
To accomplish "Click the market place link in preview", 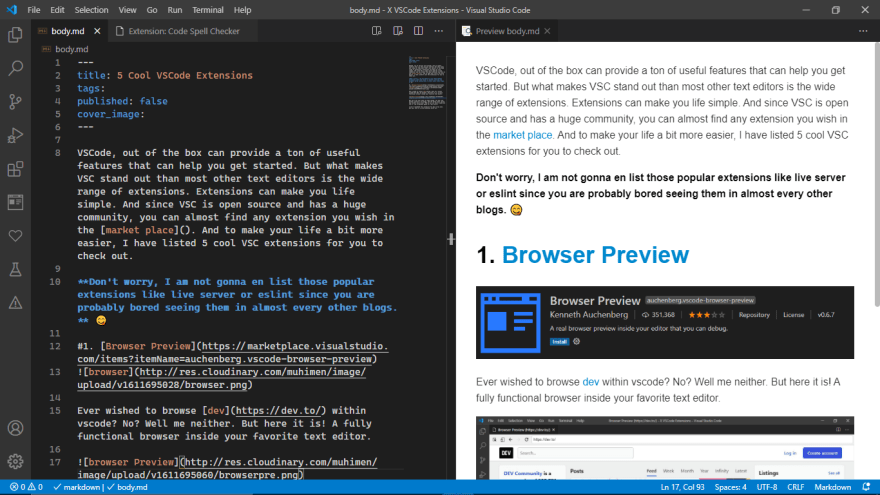I will (x=522, y=135).
